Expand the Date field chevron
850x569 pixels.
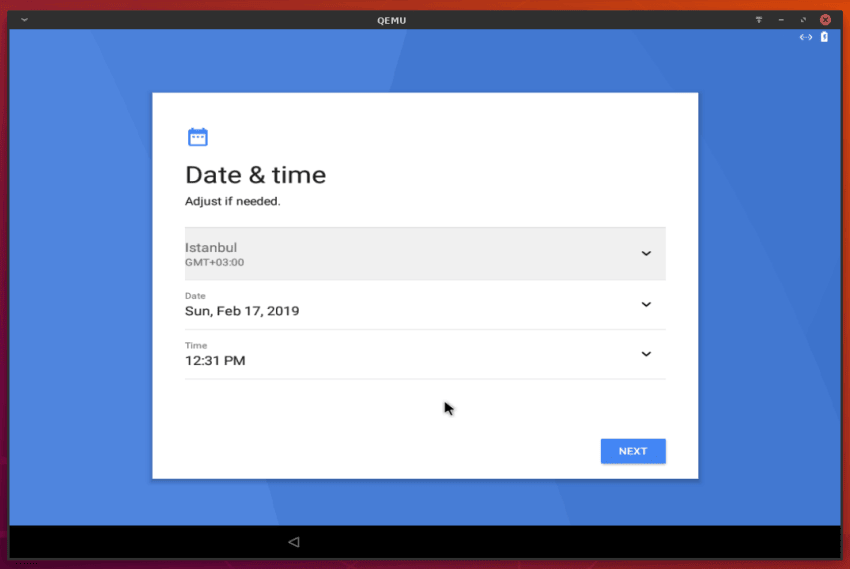pos(646,305)
